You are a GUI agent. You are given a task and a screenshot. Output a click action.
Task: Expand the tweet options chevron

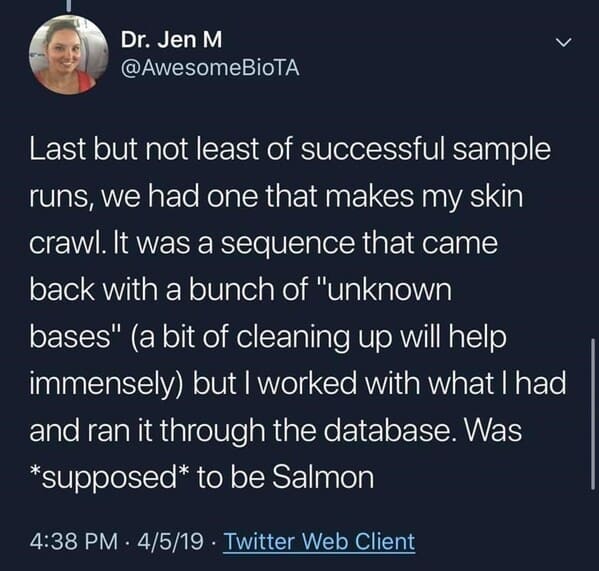pos(563,42)
